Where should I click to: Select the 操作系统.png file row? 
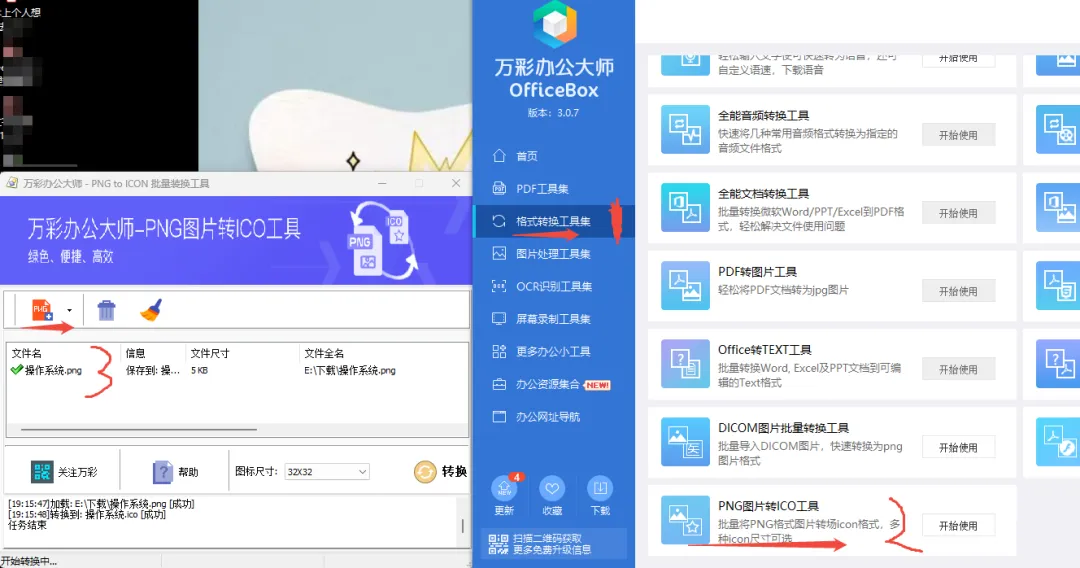pyautogui.click(x=238, y=370)
